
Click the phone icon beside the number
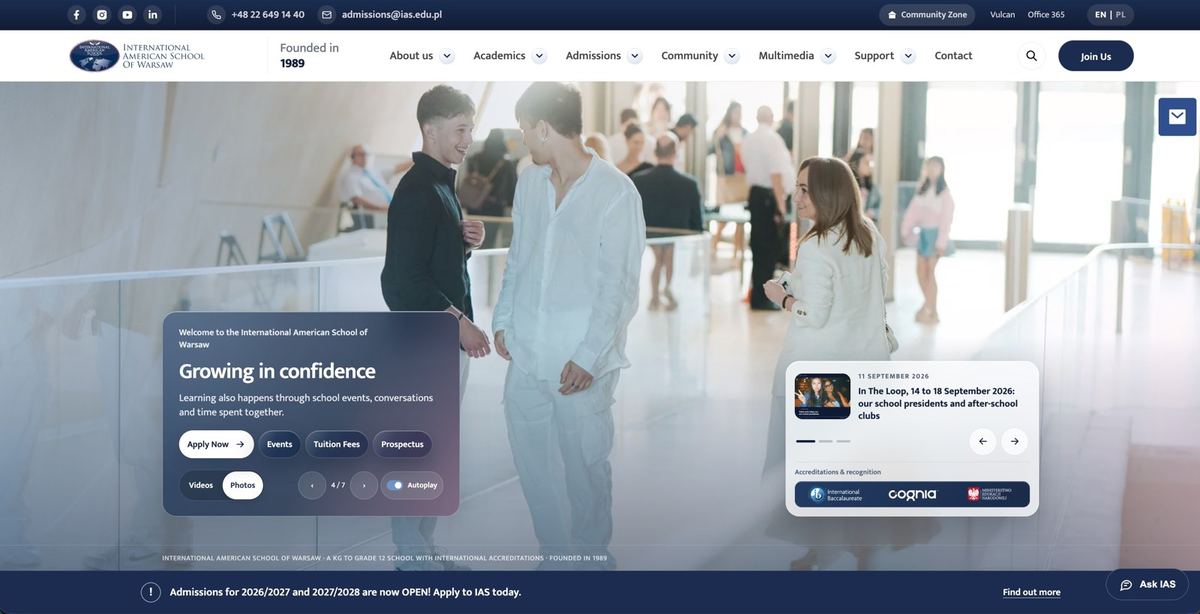[x=216, y=15]
